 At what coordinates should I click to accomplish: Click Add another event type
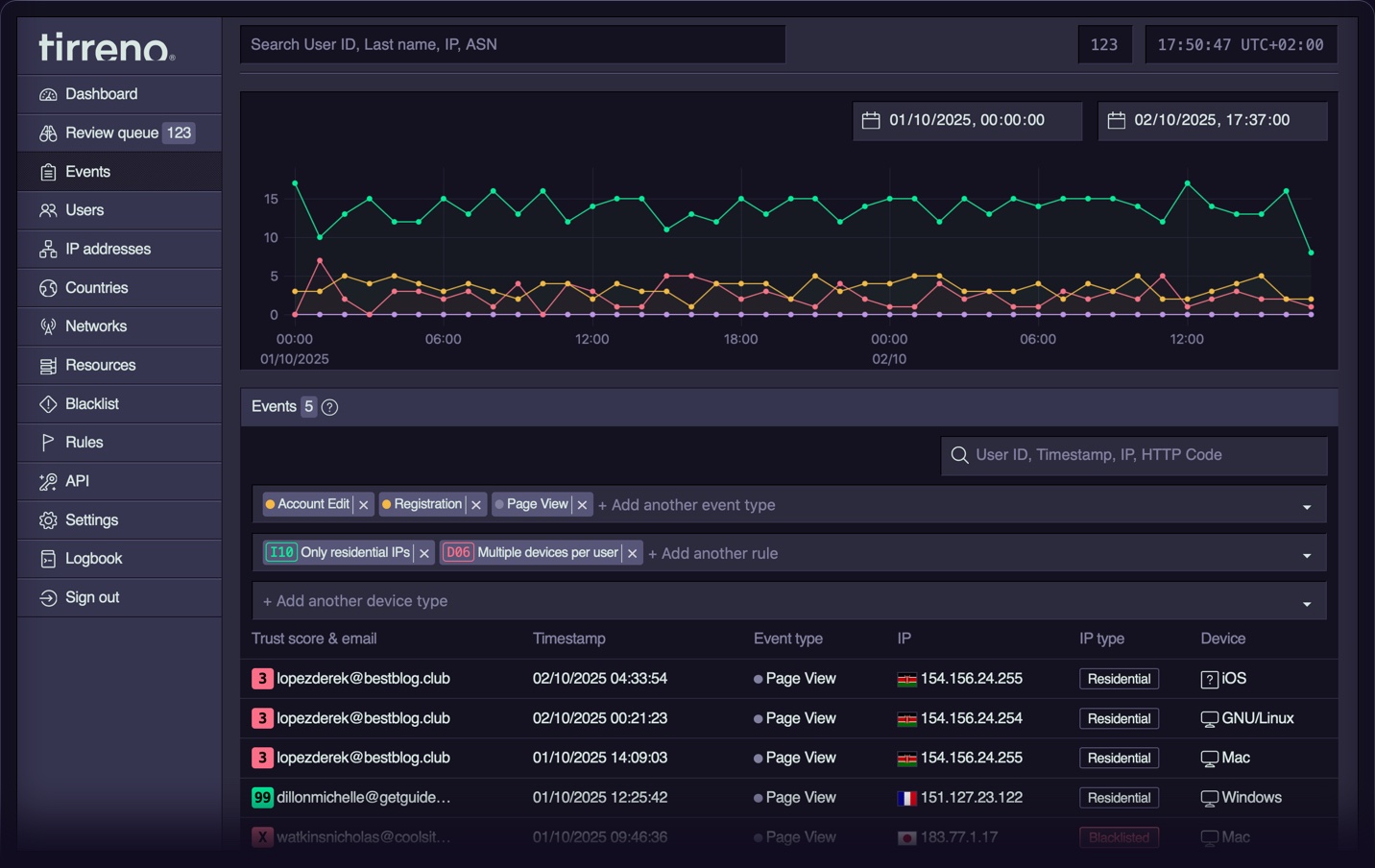(687, 504)
